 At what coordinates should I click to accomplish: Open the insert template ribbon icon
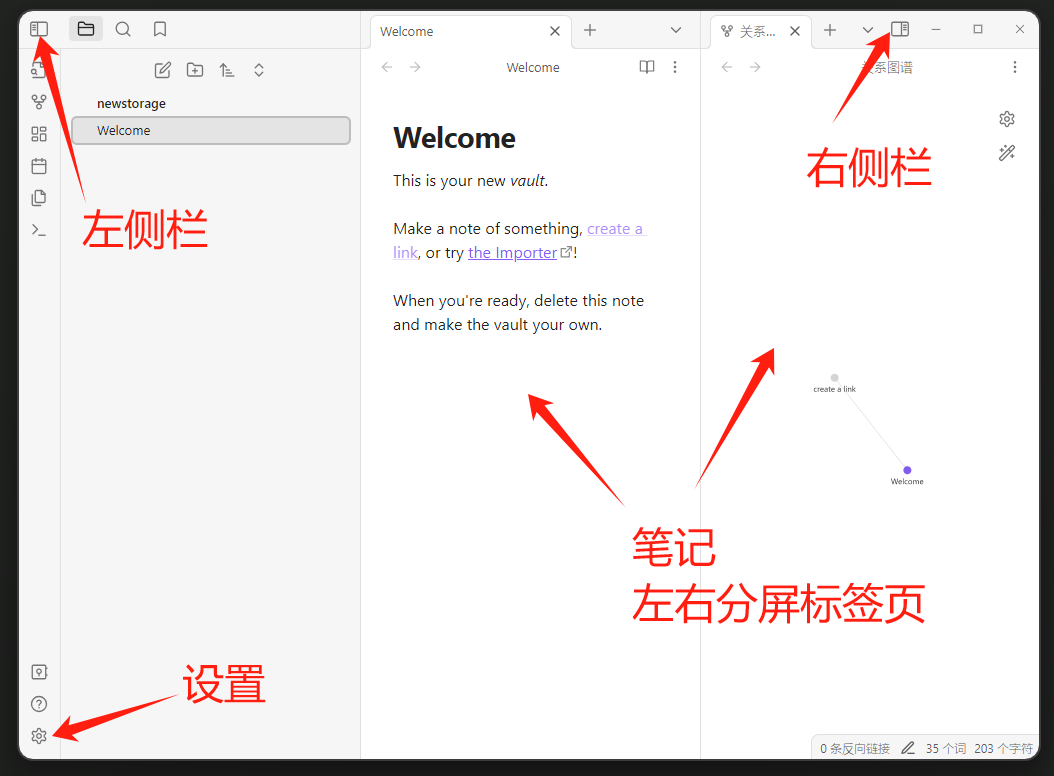point(39,198)
